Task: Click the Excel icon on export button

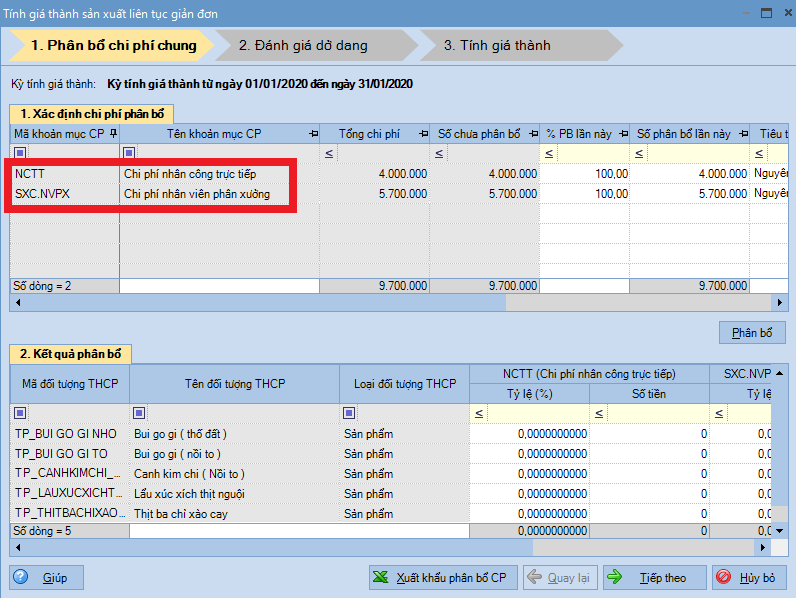Action: (x=381, y=577)
